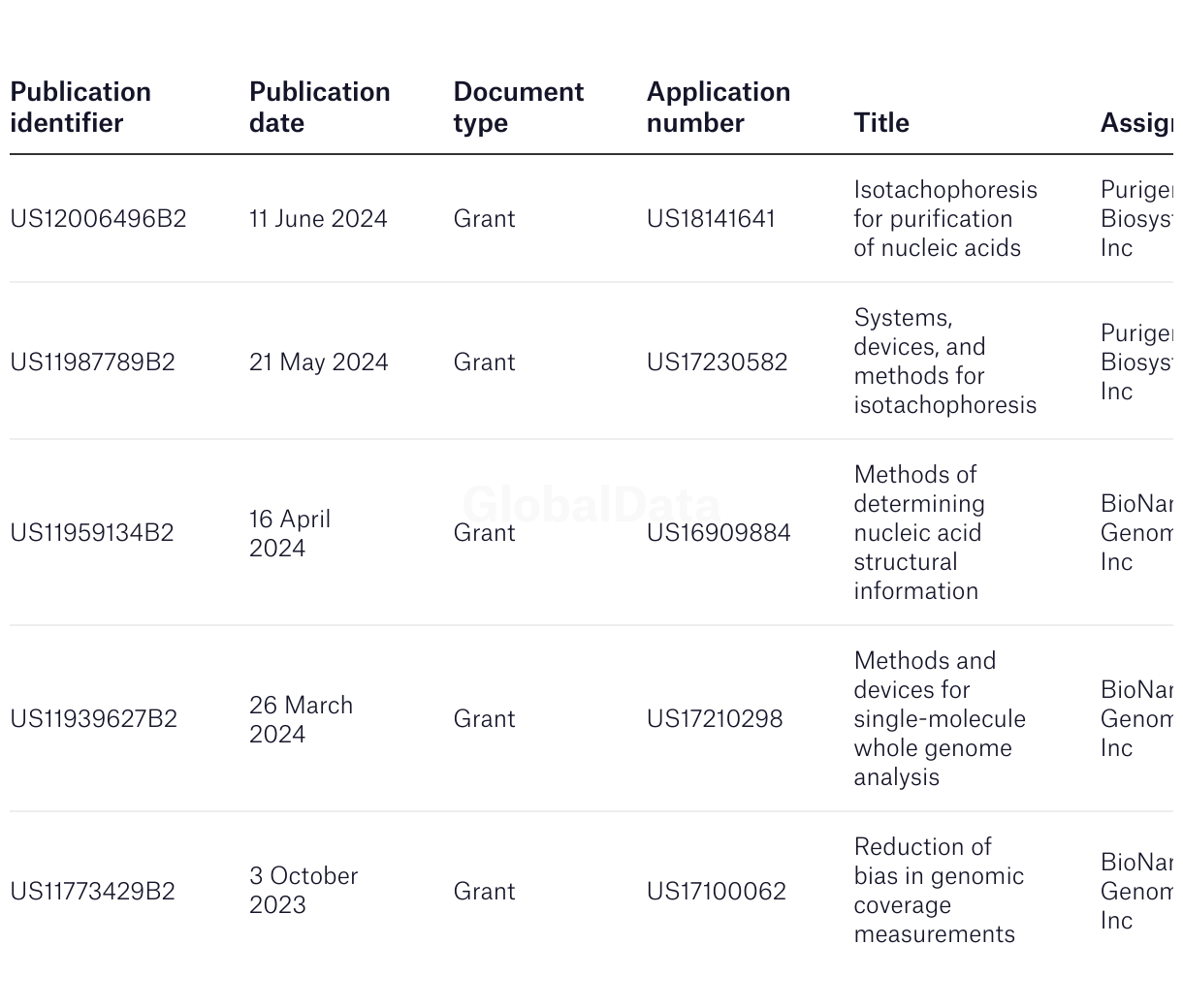The width and height of the screenshot is (1183, 1008).
Task: Select publication identifier US11987789B2
Action: (92, 362)
